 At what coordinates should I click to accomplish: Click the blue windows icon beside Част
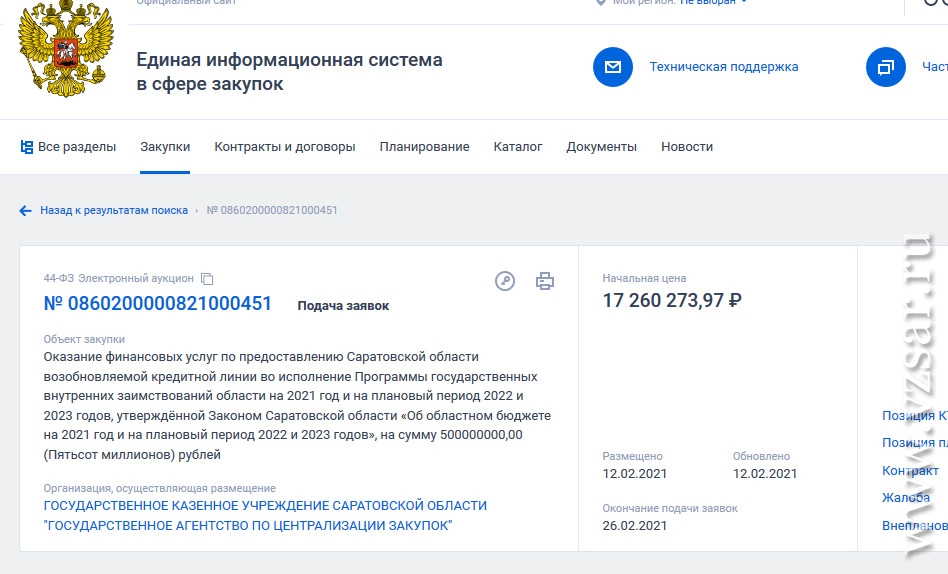tap(886, 67)
